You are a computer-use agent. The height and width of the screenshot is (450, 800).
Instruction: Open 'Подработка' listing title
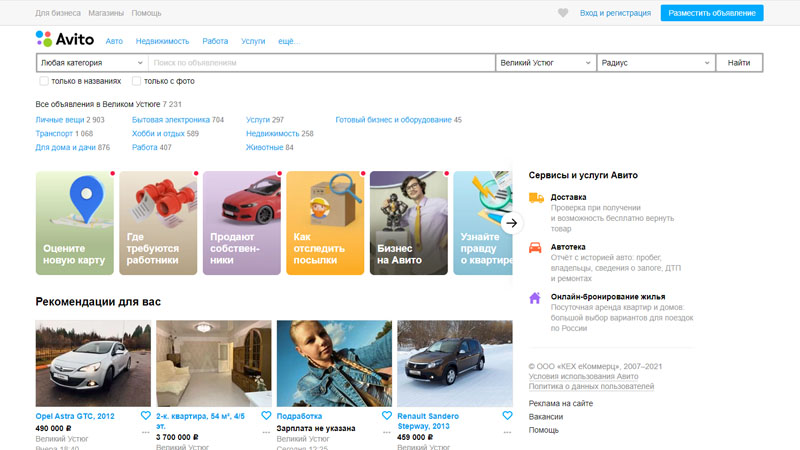299,416
